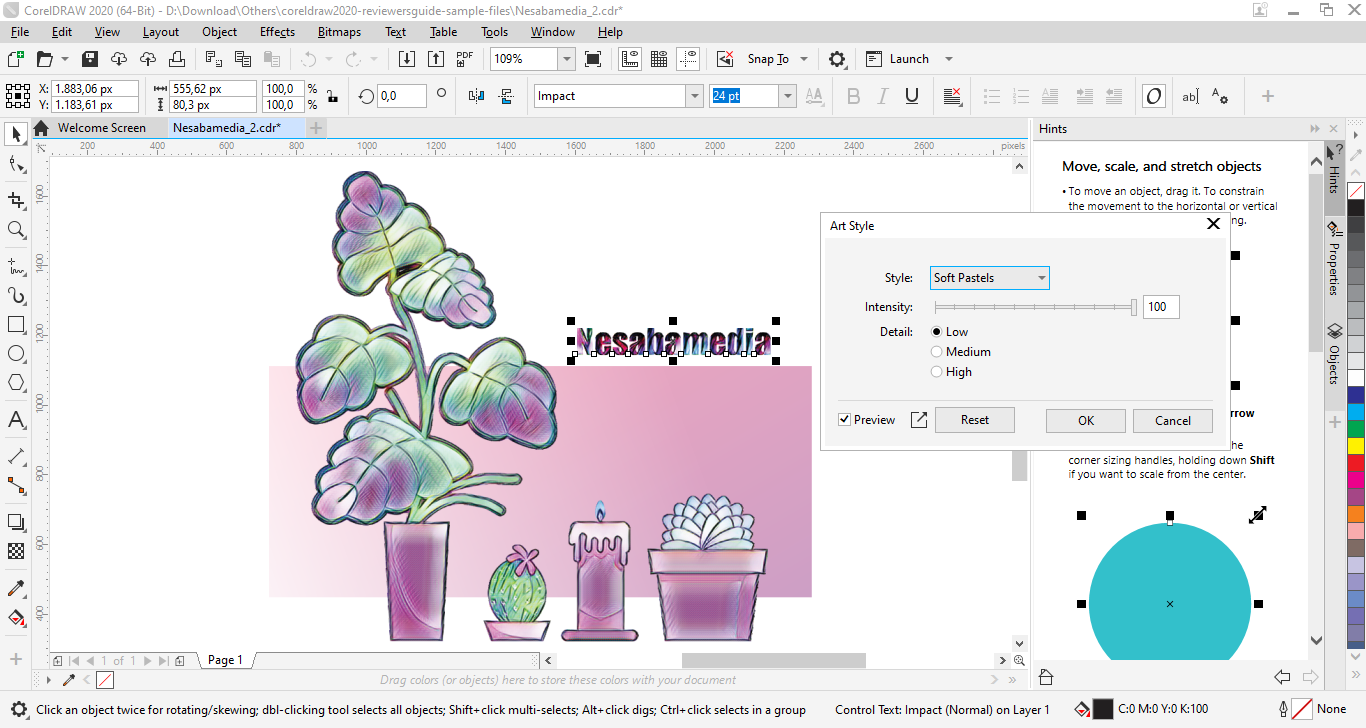Select the Zoom tool in the toolbox
The height and width of the screenshot is (728, 1366).
tap(16, 230)
